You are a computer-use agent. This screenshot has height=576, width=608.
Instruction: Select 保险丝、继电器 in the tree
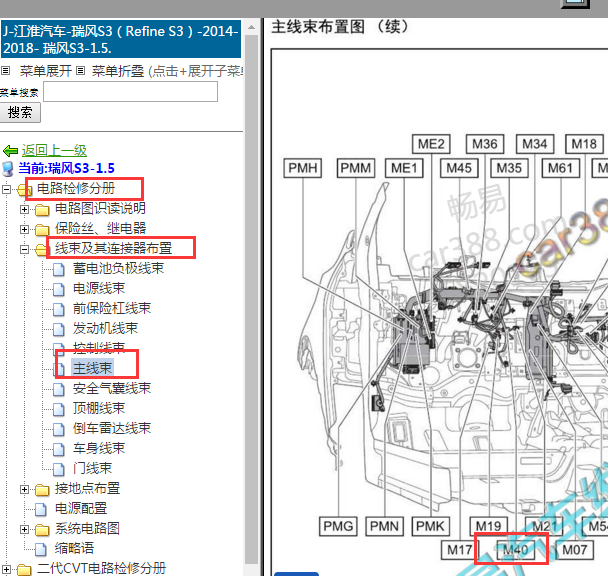pyautogui.click(x=100, y=228)
